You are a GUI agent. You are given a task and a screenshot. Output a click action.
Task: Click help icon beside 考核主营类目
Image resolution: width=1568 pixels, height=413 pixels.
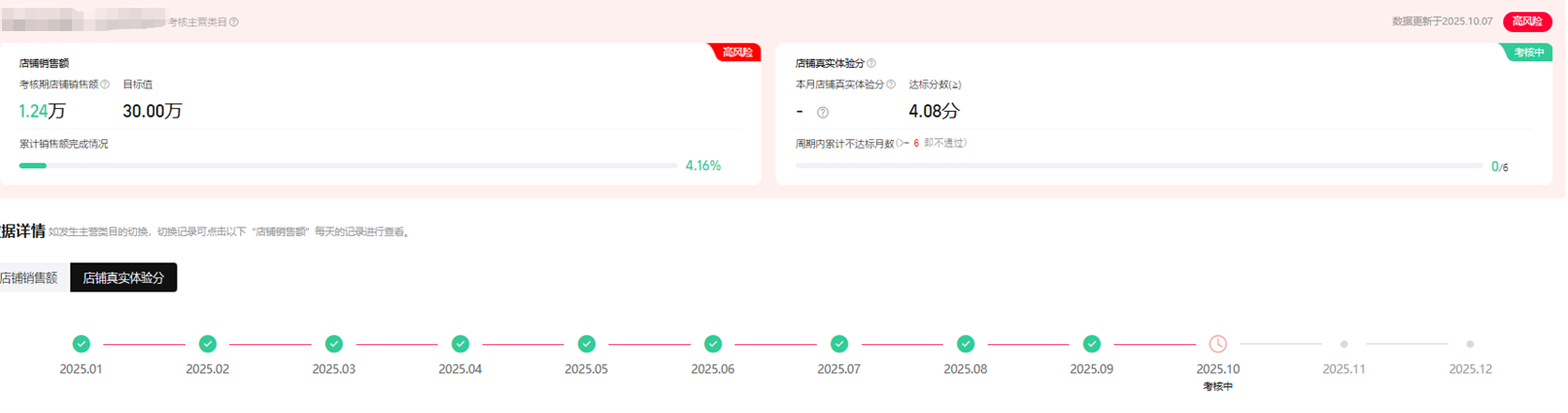coord(234,22)
